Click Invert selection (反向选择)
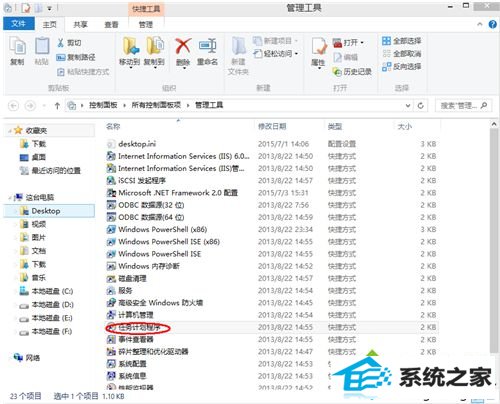 coord(402,66)
